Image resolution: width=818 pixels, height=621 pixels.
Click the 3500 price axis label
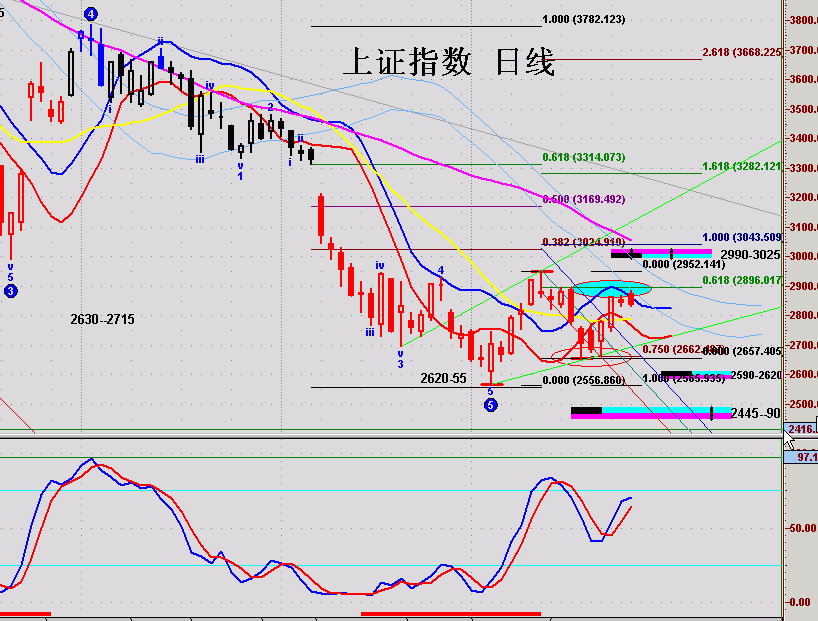pyautogui.click(x=802, y=109)
